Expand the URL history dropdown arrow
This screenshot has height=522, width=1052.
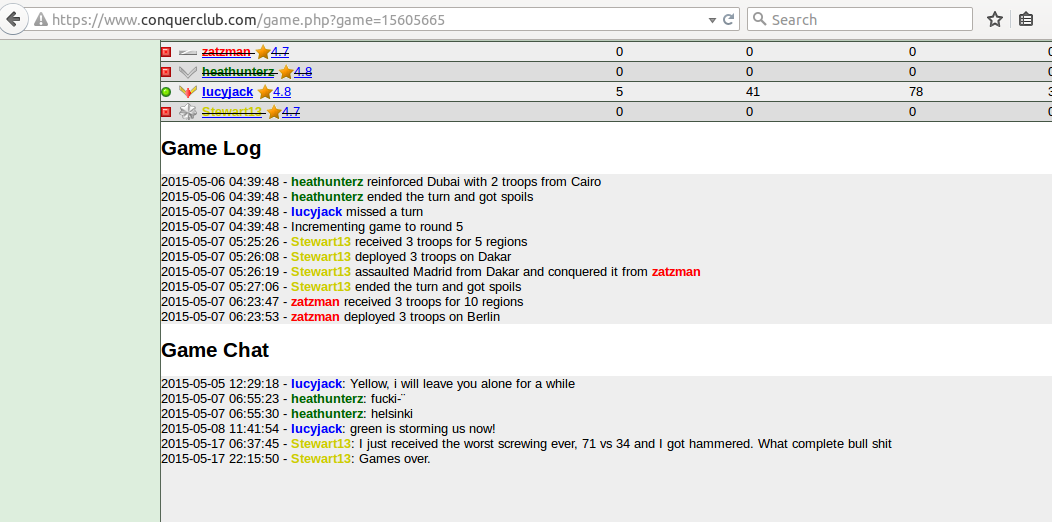[x=711, y=20]
